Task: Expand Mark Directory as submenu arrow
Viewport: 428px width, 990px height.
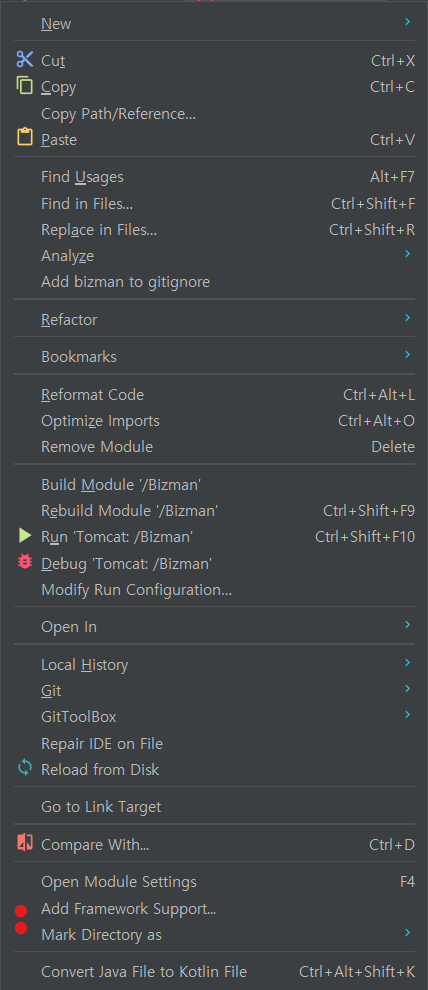Action: [408, 933]
